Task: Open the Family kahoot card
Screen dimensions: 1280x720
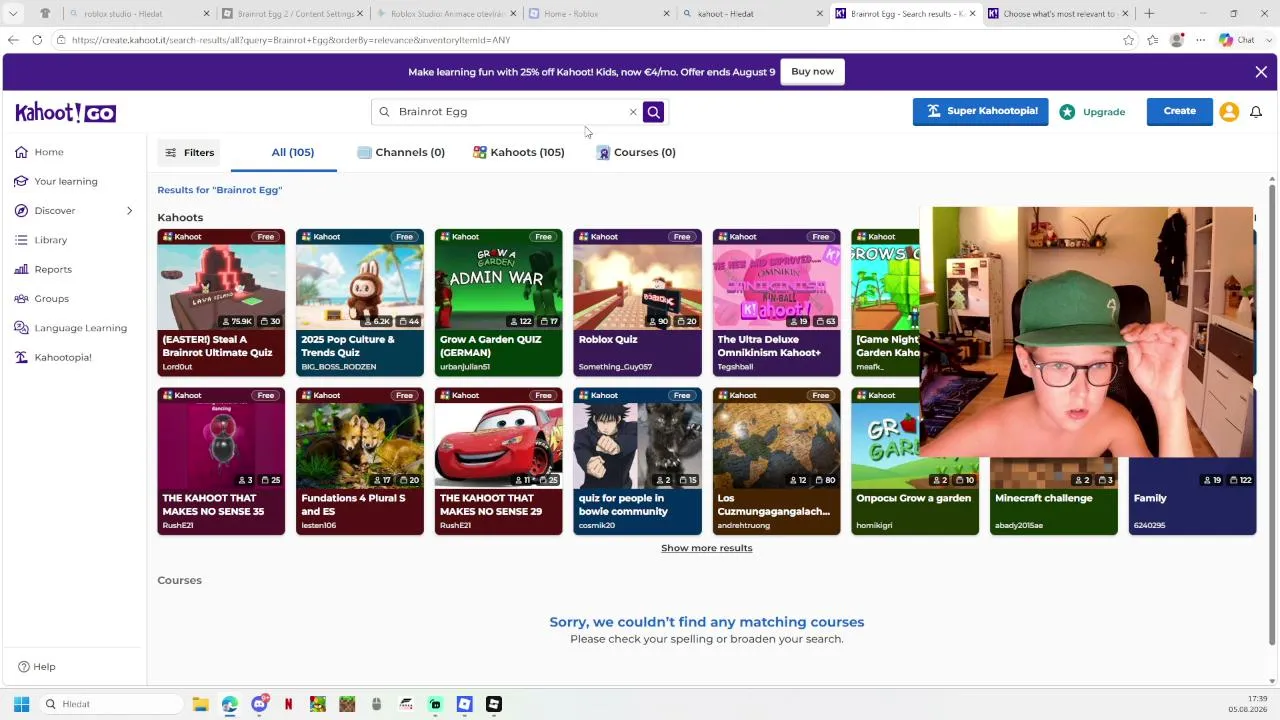Action: tap(1193, 497)
